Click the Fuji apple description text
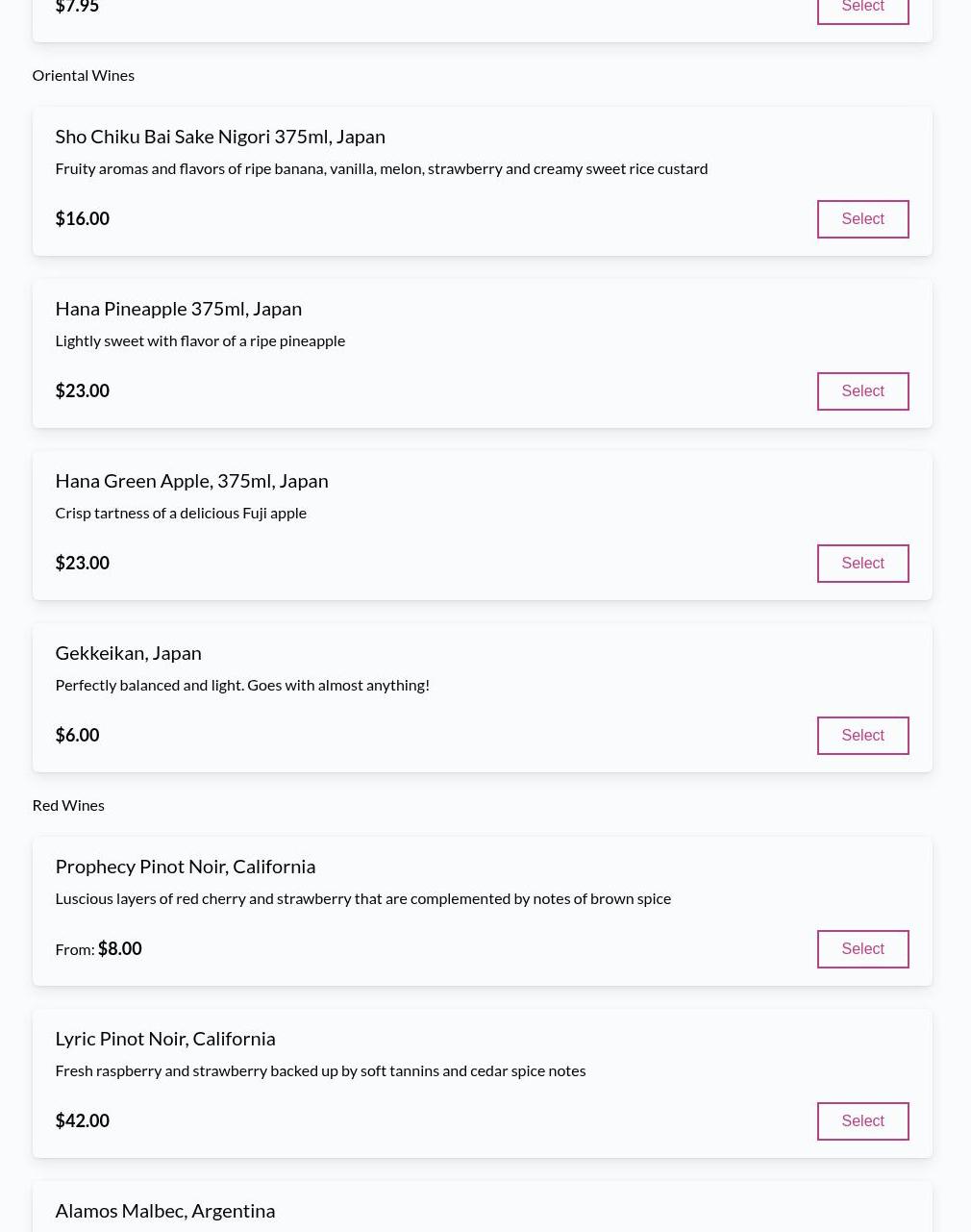This screenshot has height=1232, width=971. [x=181, y=513]
